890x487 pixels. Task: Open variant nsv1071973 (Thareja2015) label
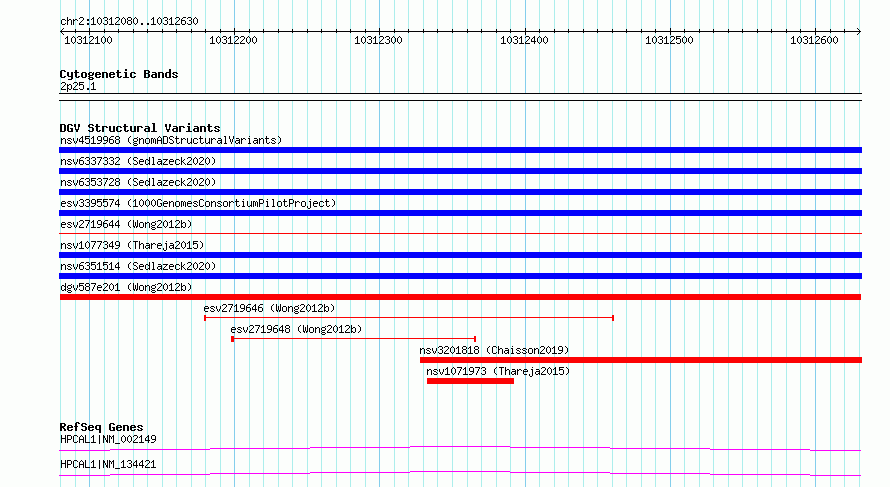[498, 371]
